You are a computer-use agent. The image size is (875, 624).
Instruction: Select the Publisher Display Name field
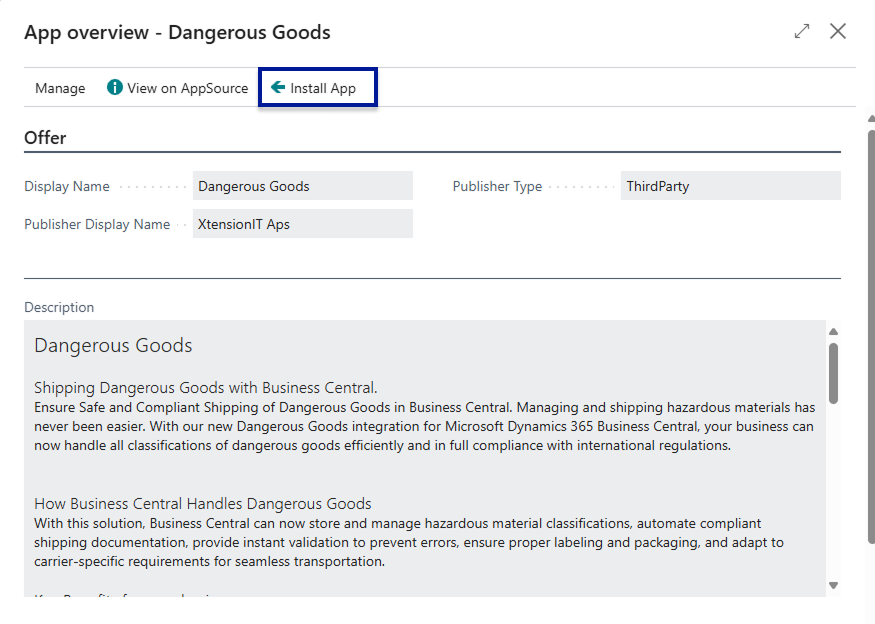point(302,224)
